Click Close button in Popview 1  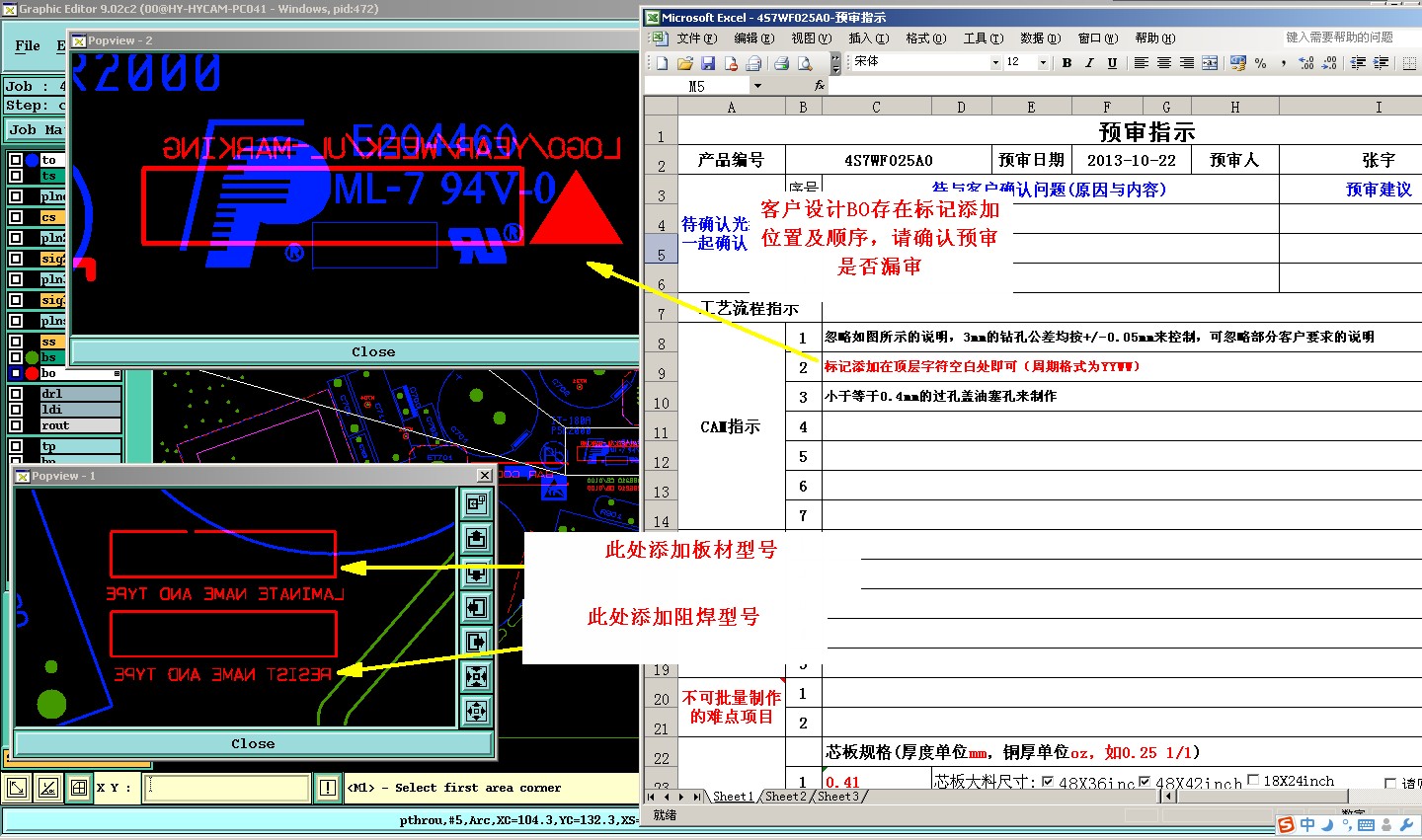click(x=253, y=743)
